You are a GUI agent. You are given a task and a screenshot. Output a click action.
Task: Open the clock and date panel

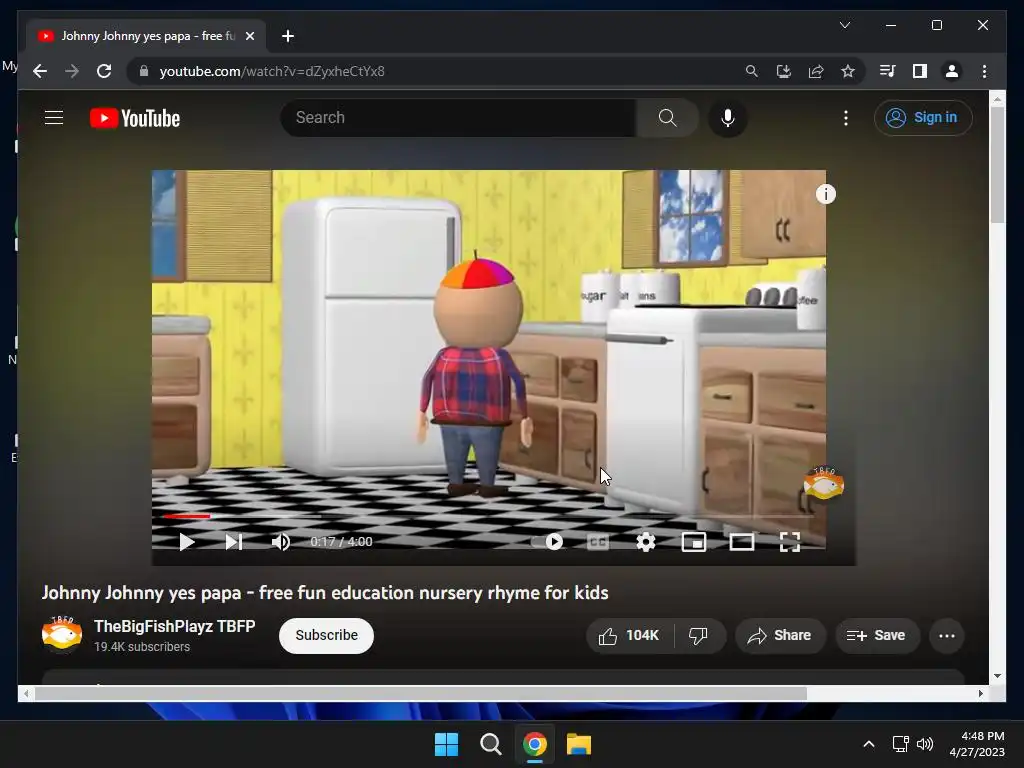tap(976, 744)
